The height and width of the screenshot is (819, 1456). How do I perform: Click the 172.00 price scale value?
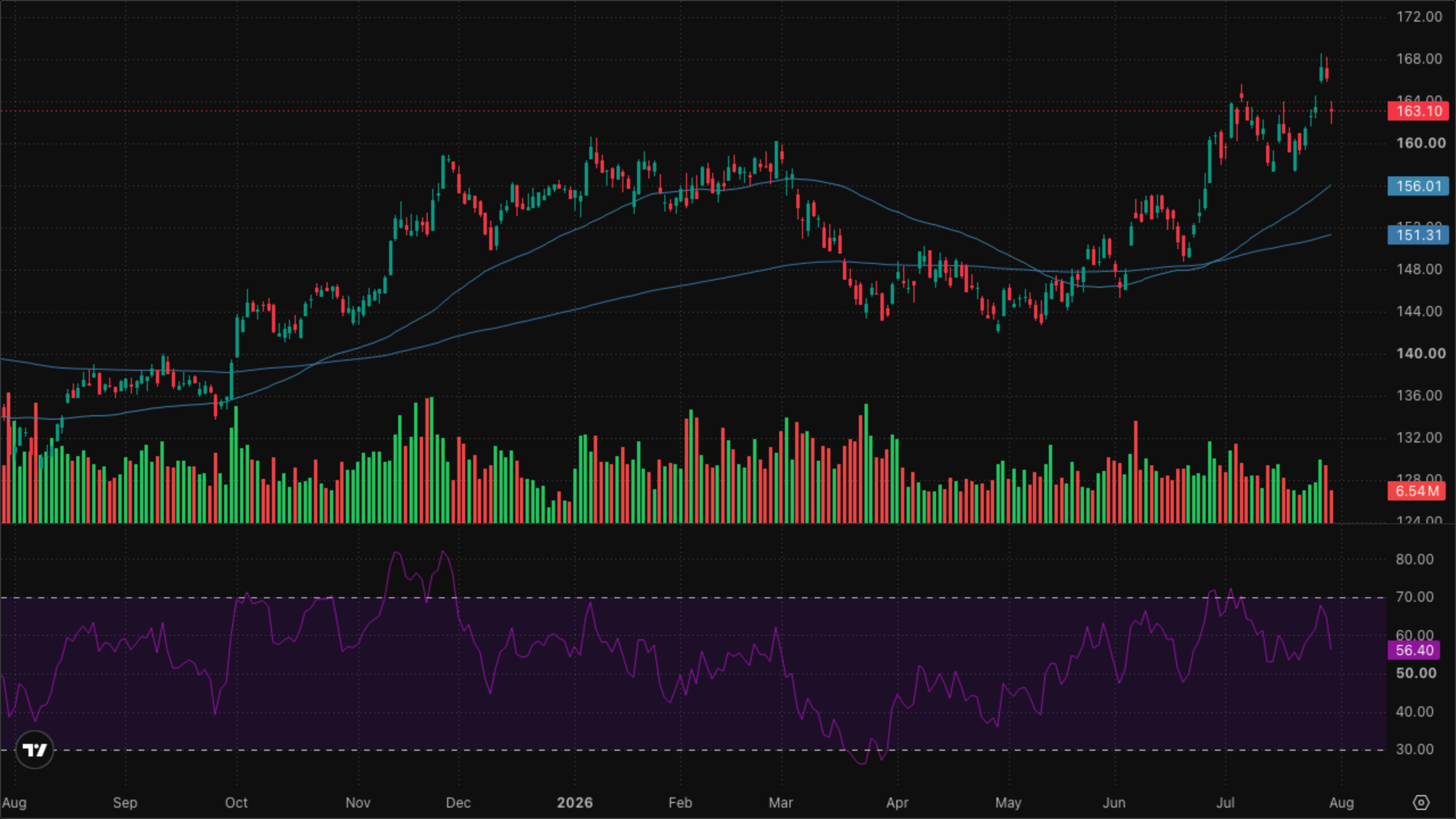coord(1419,16)
